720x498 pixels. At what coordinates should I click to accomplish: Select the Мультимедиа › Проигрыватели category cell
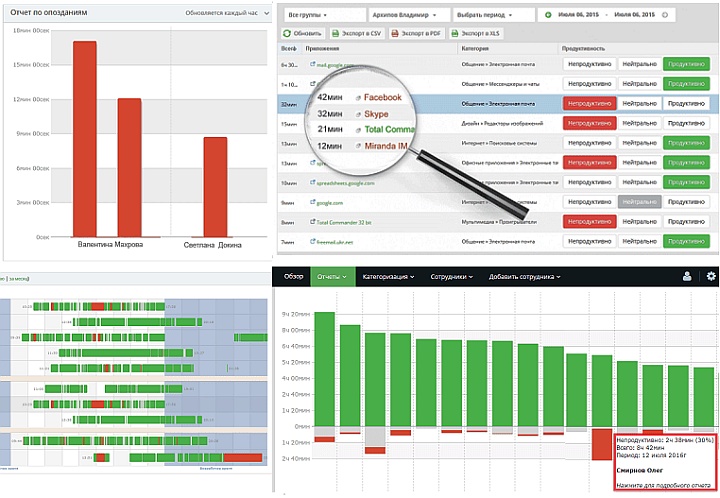point(499,222)
